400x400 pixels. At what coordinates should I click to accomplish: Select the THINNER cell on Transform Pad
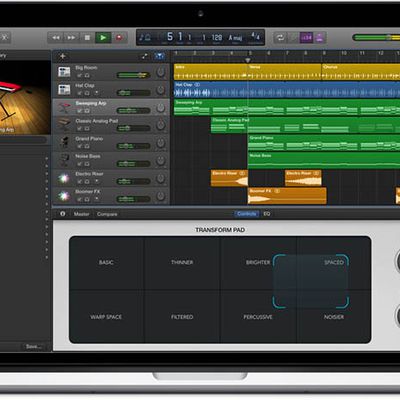coord(182,263)
